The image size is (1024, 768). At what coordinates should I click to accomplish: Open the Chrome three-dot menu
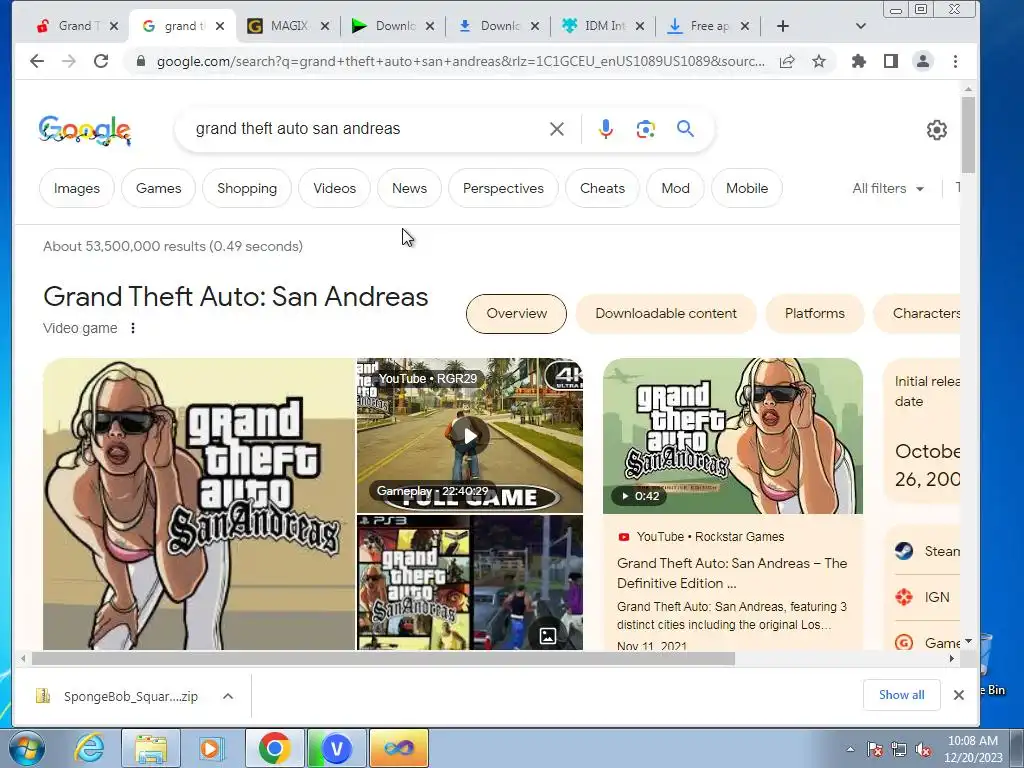point(955,61)
